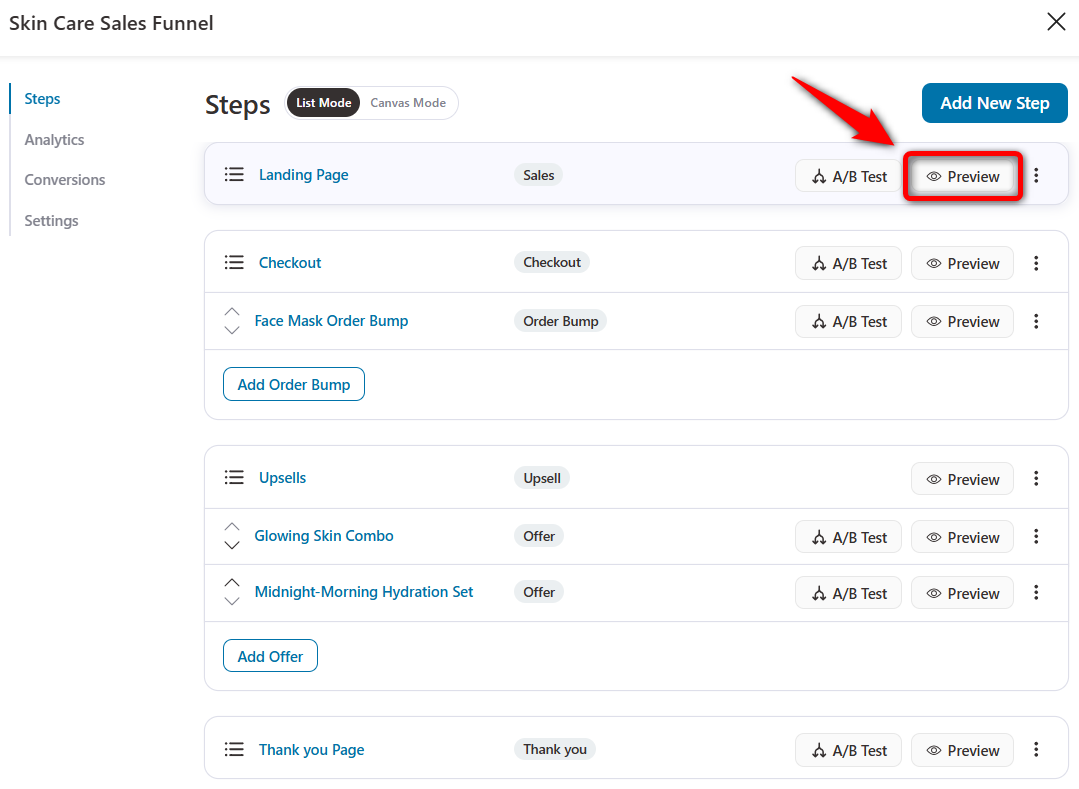Move Glowing Skin Combo down
Image resolution: width=1079 pixels, height=789 pixels.
(232, 545)
